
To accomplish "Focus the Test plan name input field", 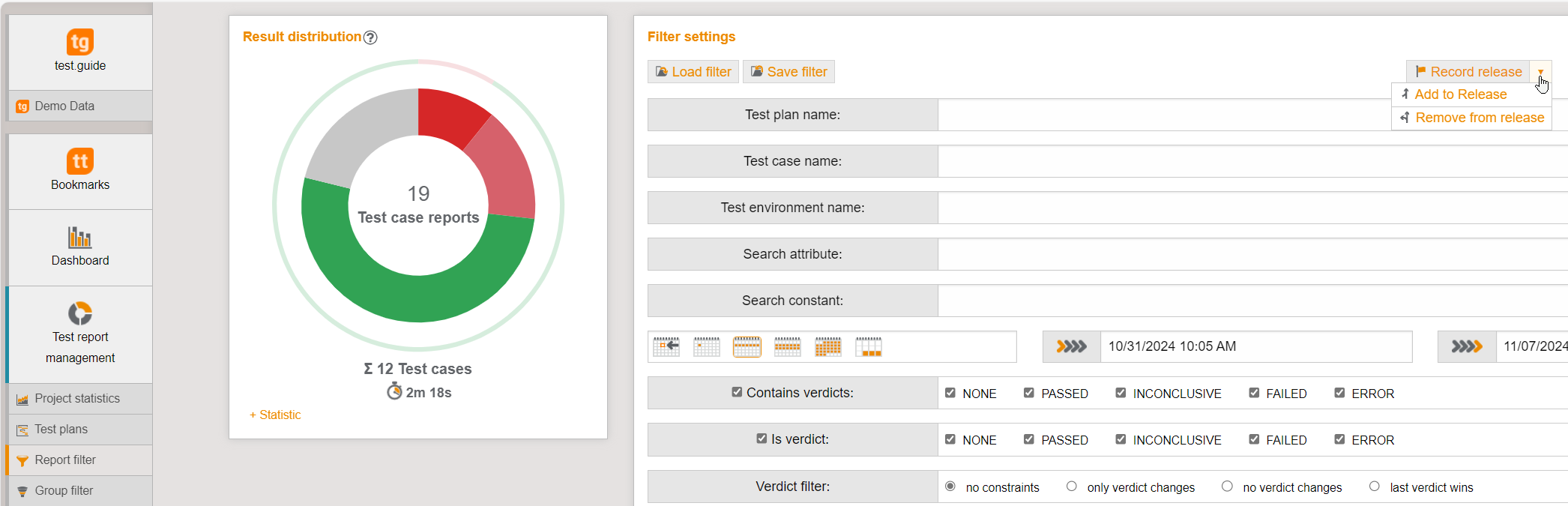I will point(1252,115).
